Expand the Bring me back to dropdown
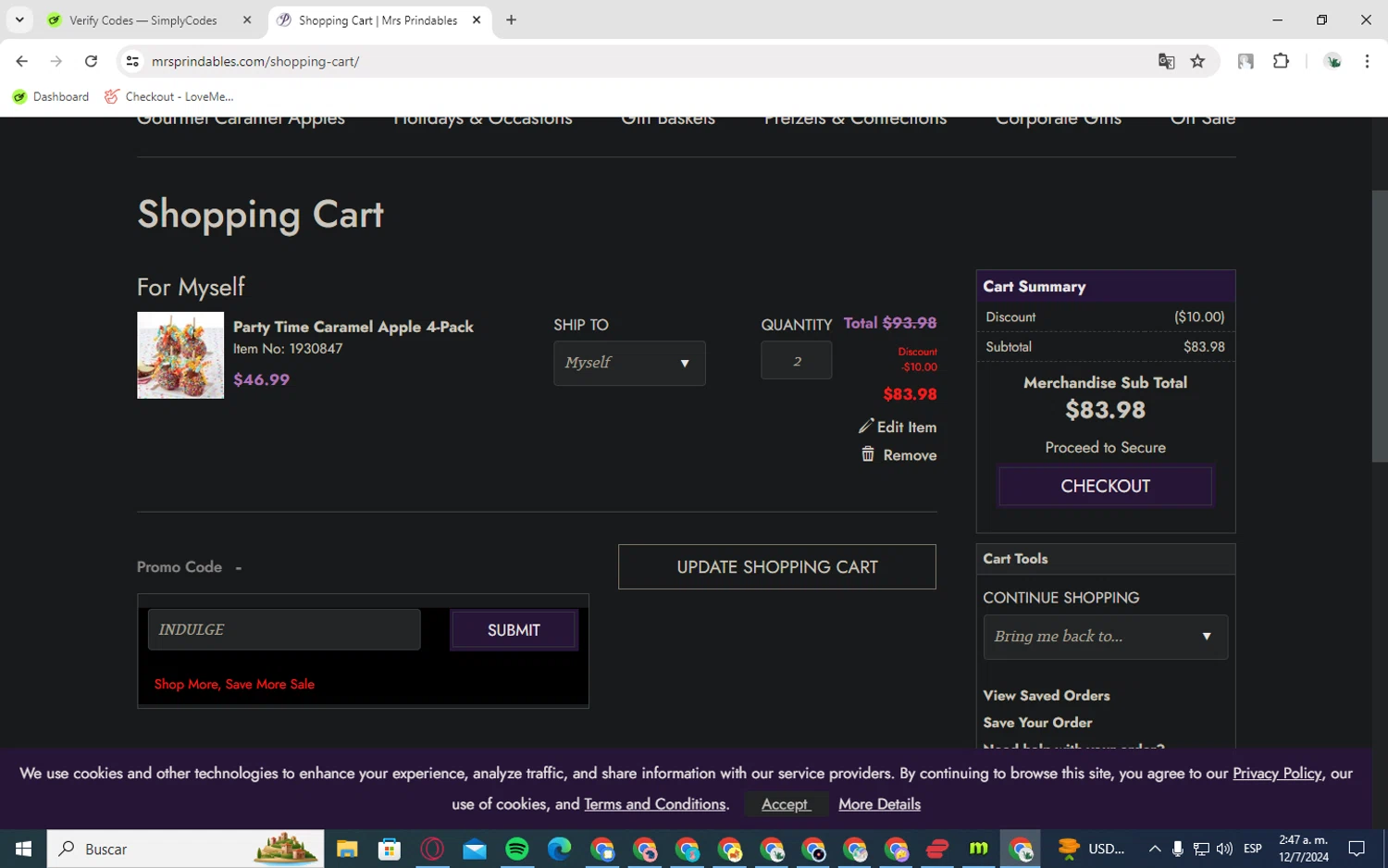 [x=1105, y=637]
